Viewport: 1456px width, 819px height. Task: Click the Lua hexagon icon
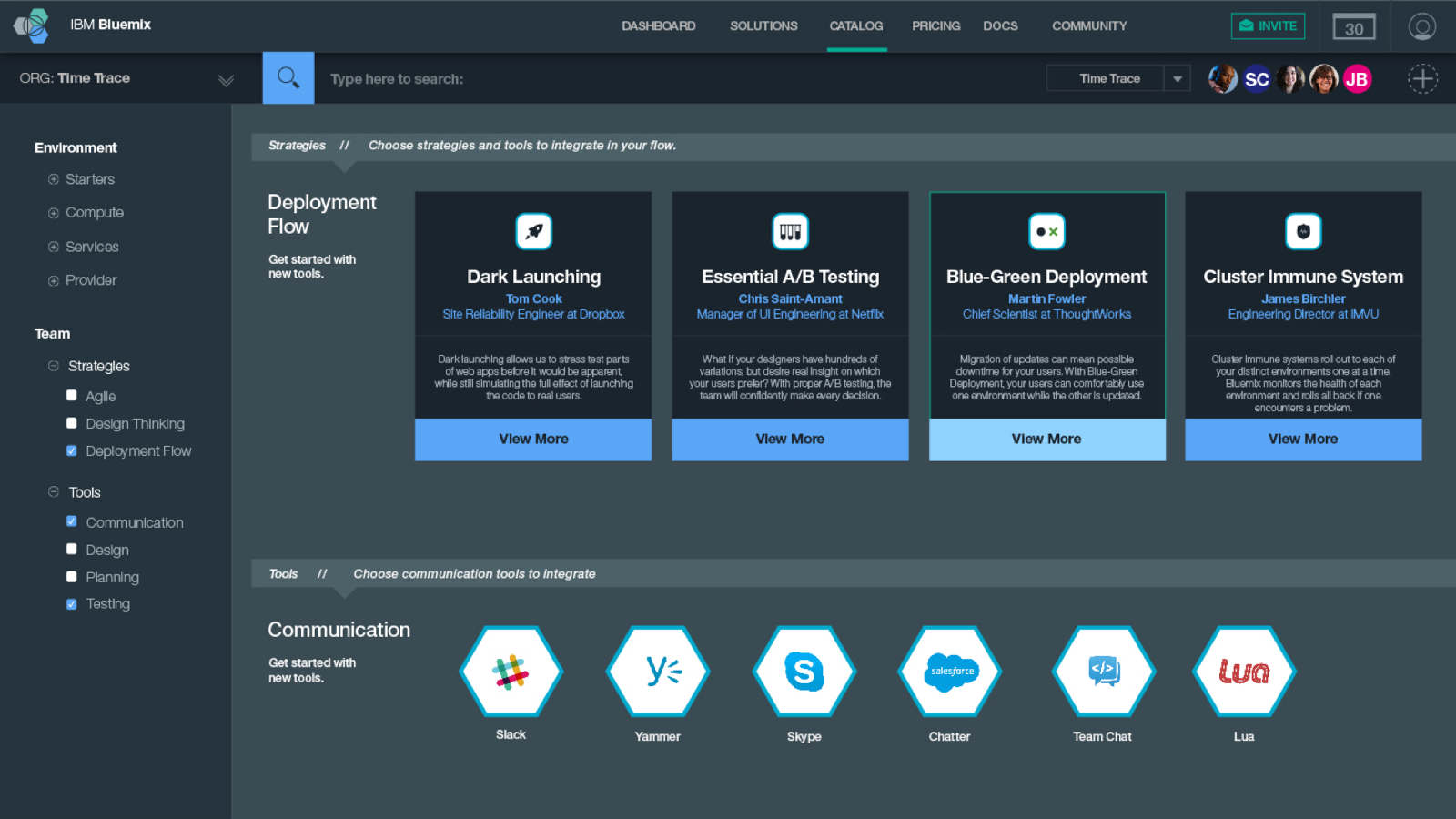click(x=1244, y=672)
